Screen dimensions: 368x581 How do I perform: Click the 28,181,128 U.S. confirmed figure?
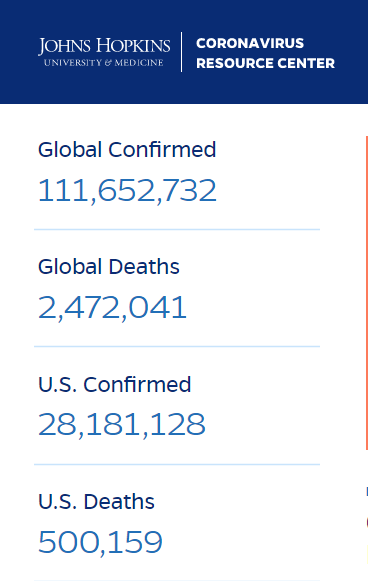coord(122,425)
